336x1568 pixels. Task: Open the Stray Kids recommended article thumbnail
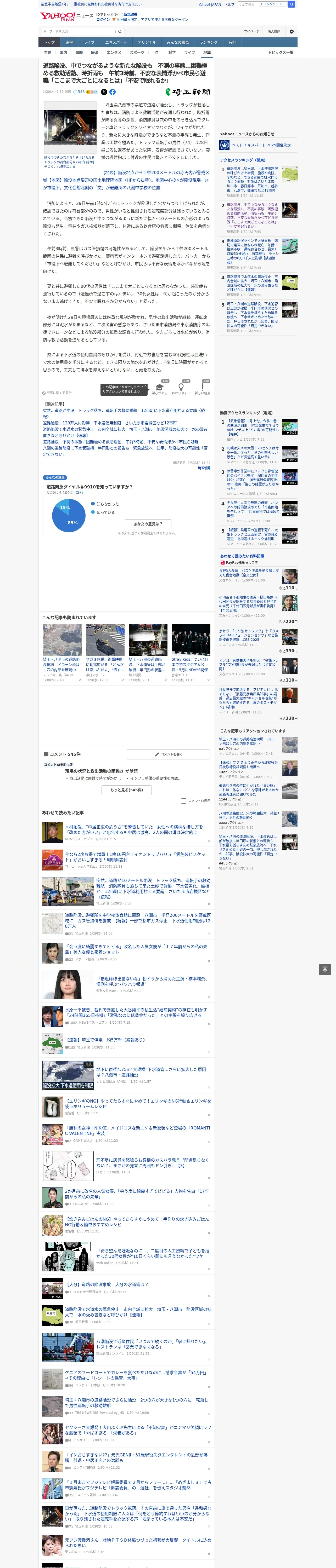click(191, 640)
